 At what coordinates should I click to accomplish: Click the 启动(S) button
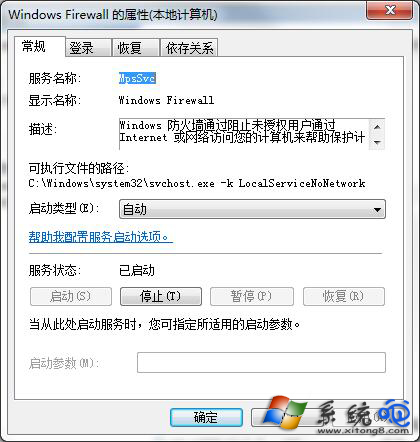point(71,296)
